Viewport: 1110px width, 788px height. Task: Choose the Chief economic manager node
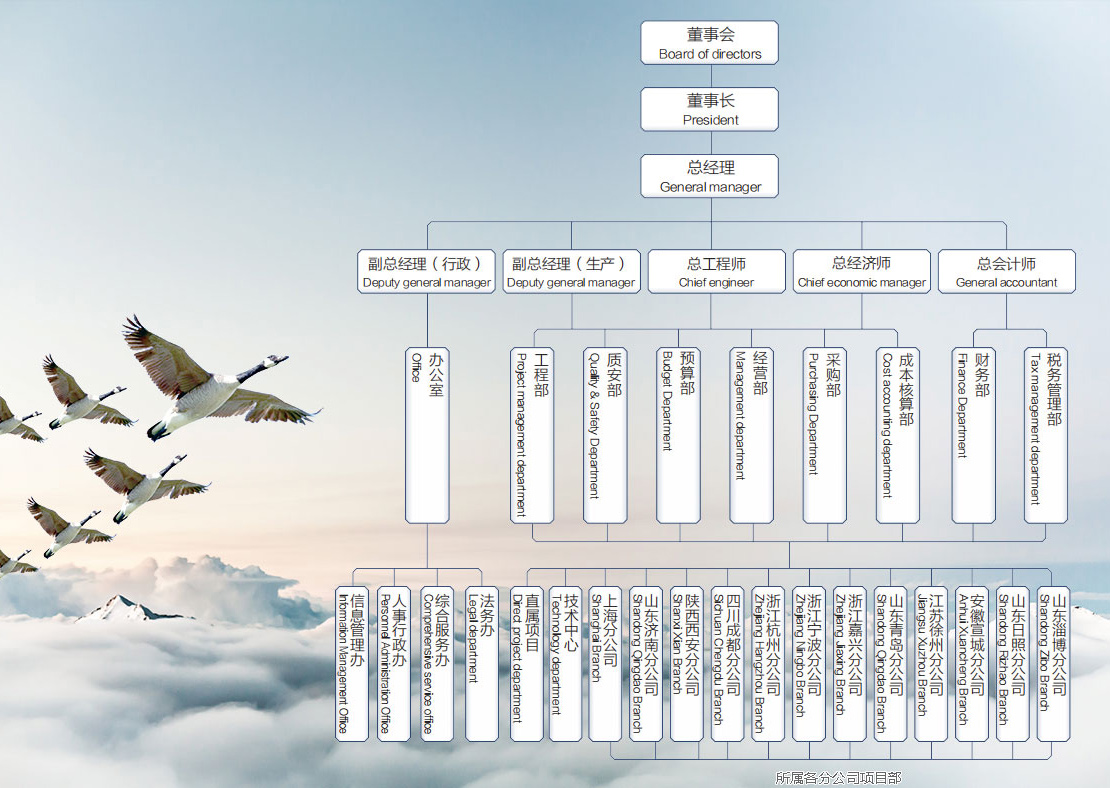pos(861,272)
